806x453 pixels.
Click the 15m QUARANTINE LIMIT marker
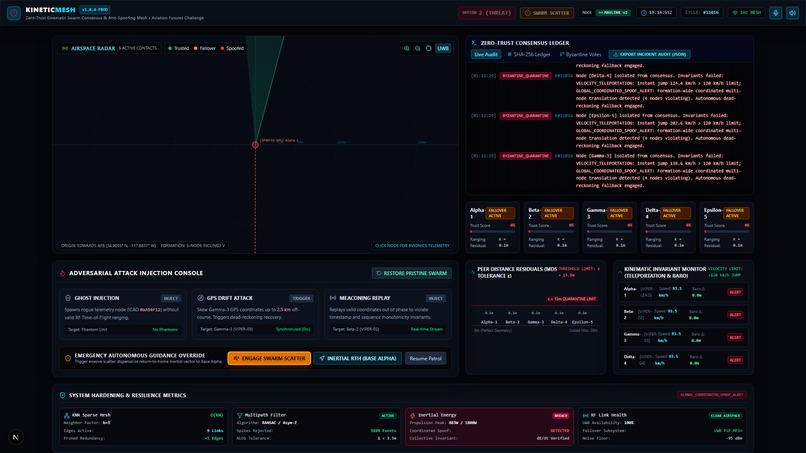tap(572, 299)
